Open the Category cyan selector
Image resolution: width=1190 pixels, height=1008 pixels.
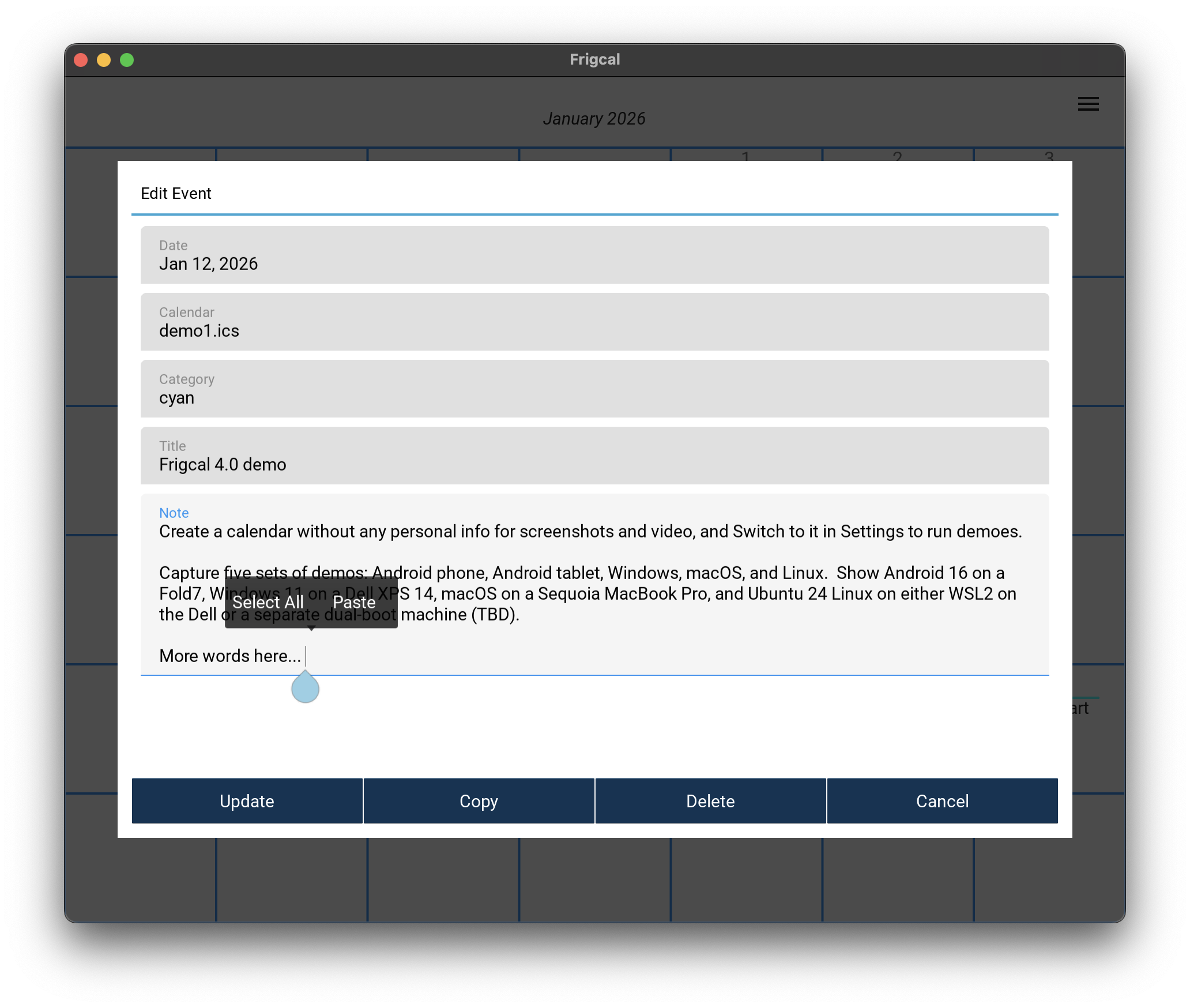[594, 389]
